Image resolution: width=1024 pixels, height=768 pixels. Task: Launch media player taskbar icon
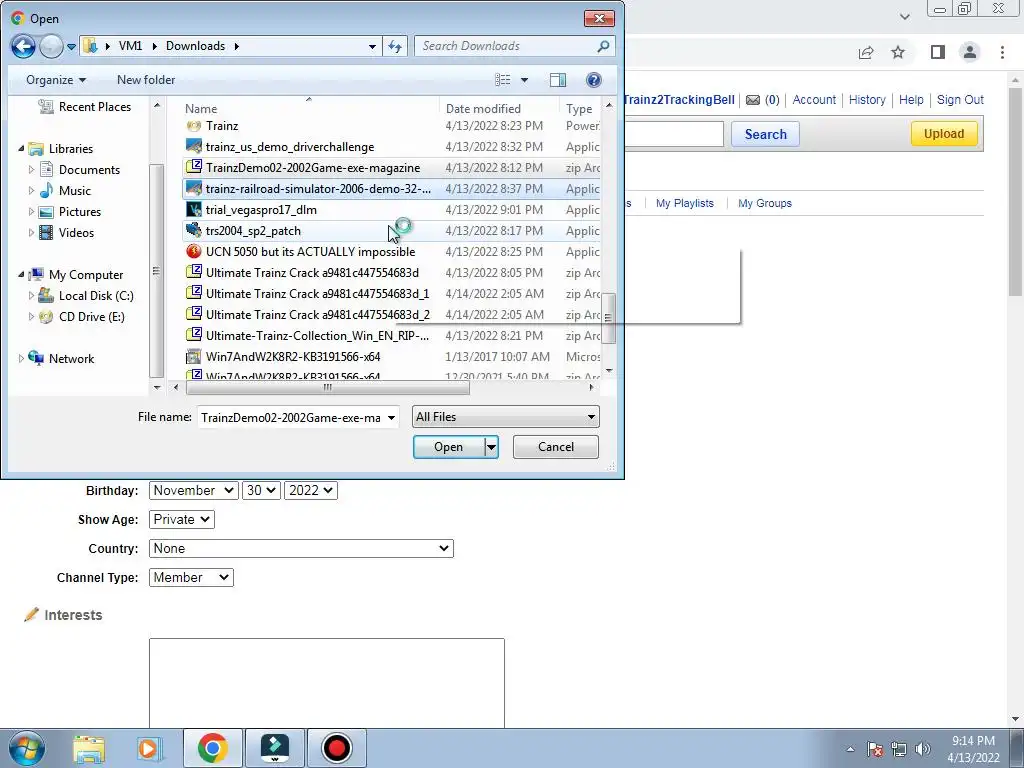(149, 748)
